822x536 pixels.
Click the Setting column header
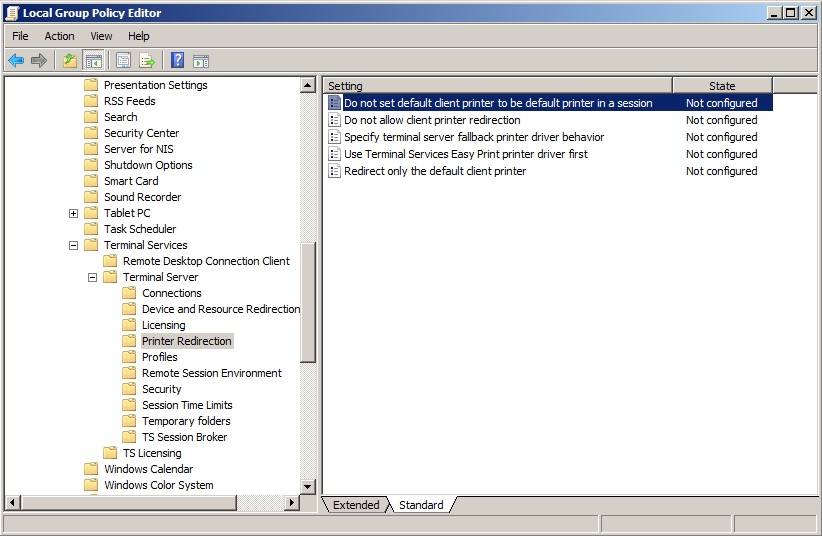point(498,86)
